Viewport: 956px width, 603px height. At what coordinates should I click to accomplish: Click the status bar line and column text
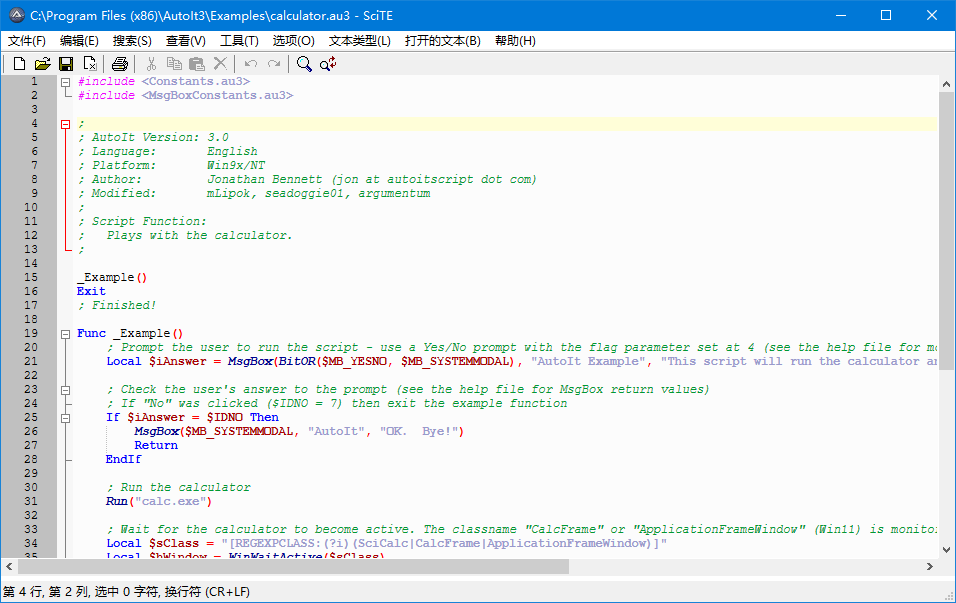pyautogui.click(x=127, y=591)
